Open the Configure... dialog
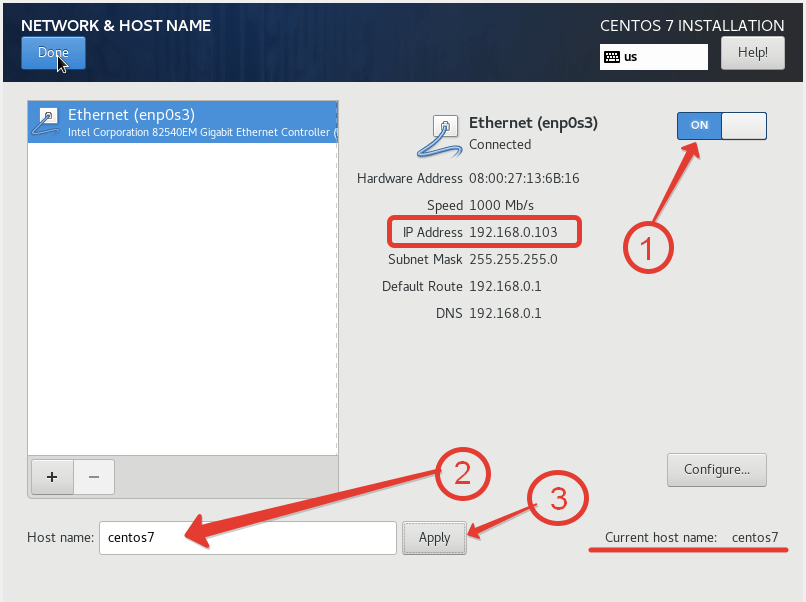Screen dimensions: 806x602 coord(716,469)
